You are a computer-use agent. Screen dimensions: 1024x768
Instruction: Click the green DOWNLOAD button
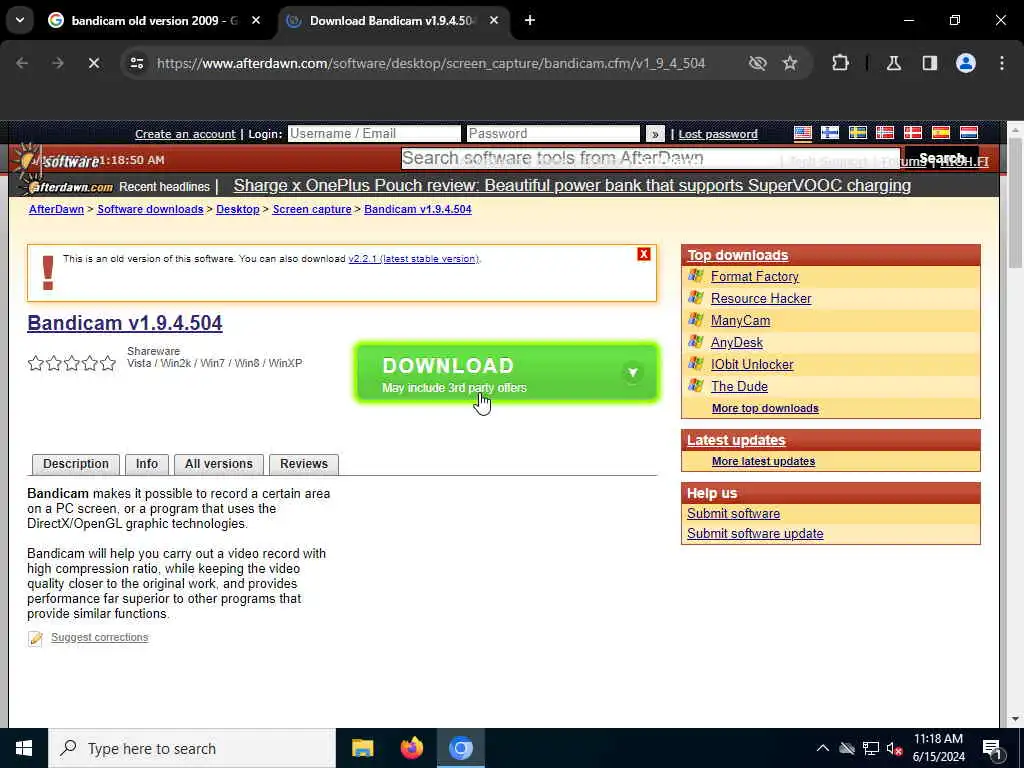[507, 372]
